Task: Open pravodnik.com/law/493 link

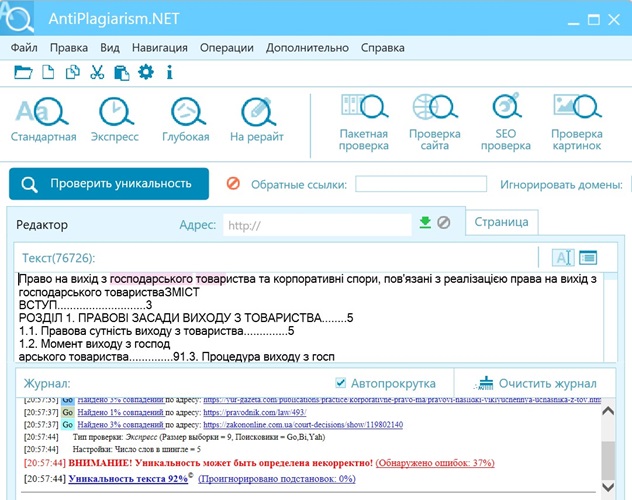Action: point(255,413)
